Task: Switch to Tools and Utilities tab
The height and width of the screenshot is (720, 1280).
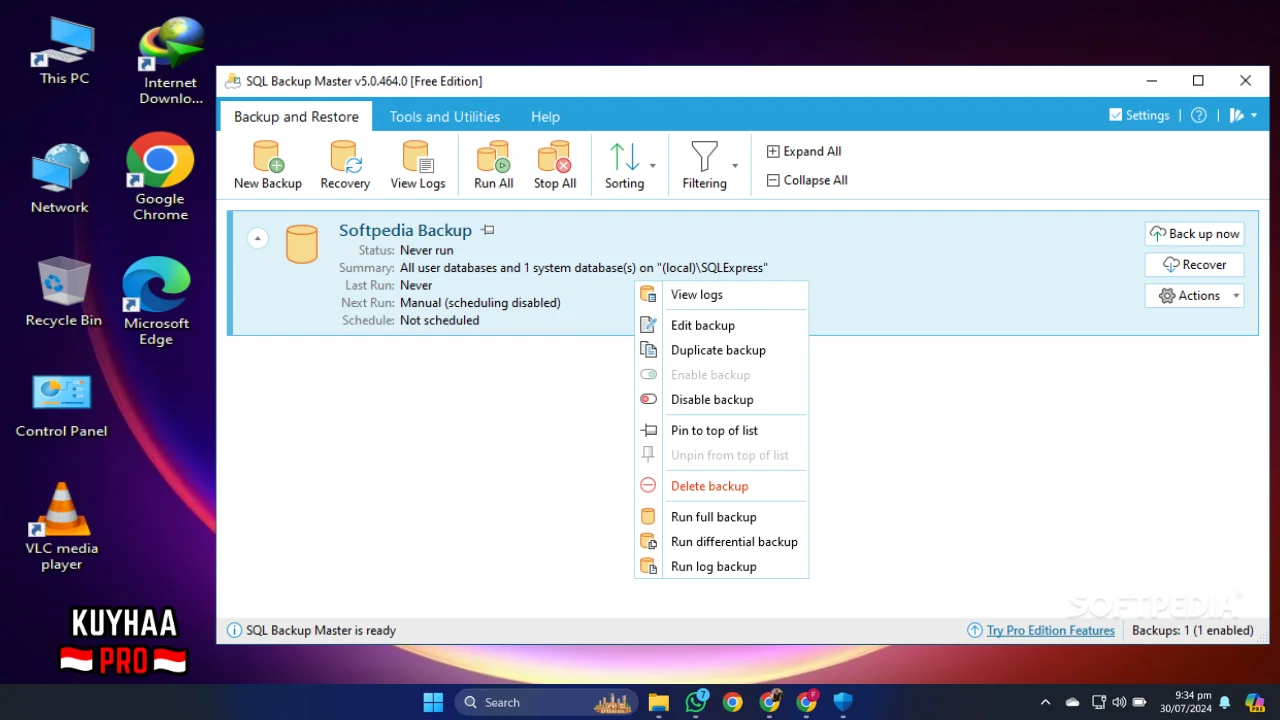Action: pyautogui.click(x=445, y=116)
